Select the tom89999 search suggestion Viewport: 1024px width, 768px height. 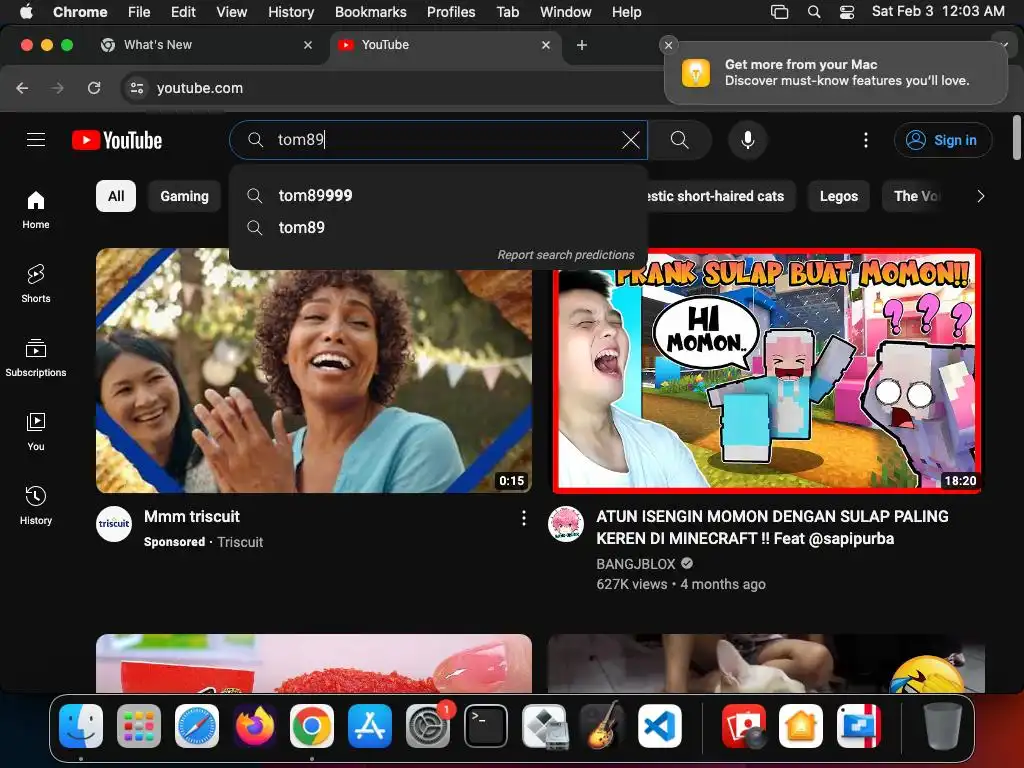438,195
